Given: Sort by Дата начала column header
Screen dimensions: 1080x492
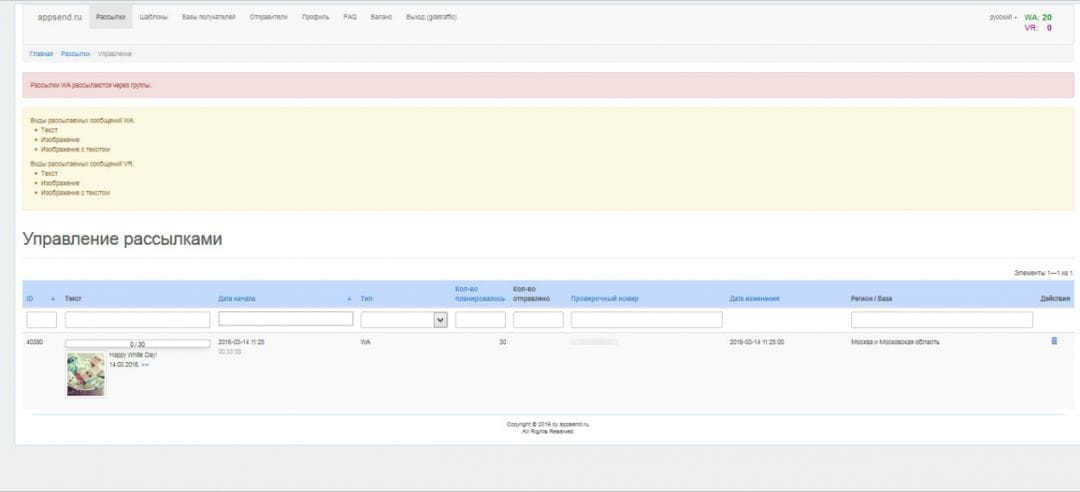Looking at the screenshot, I should point(237,298).
